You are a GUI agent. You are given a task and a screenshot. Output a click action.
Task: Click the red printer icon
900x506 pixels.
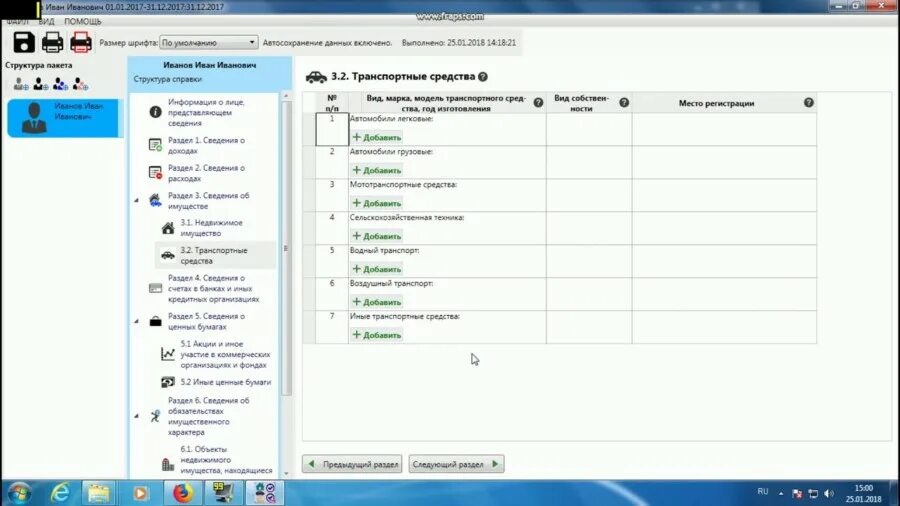pyautogui.click(x=81, y=42)
